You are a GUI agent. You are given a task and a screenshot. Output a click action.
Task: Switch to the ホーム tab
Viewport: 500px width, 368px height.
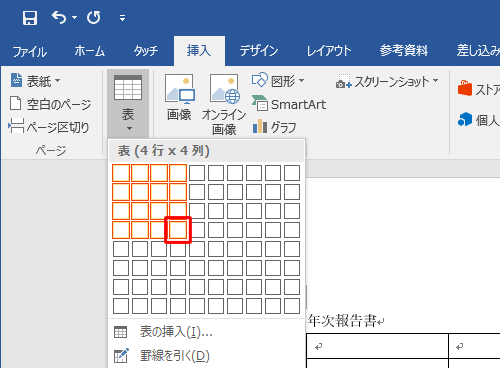pos(89,51)
